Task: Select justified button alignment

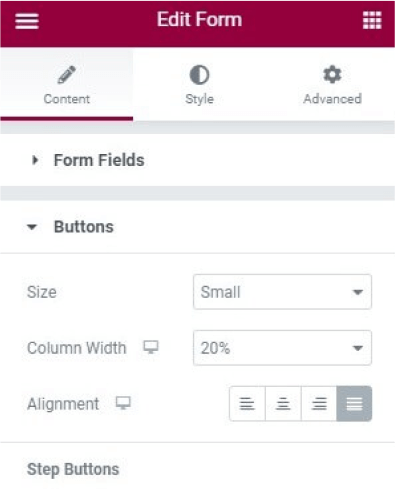Action: 354,404
